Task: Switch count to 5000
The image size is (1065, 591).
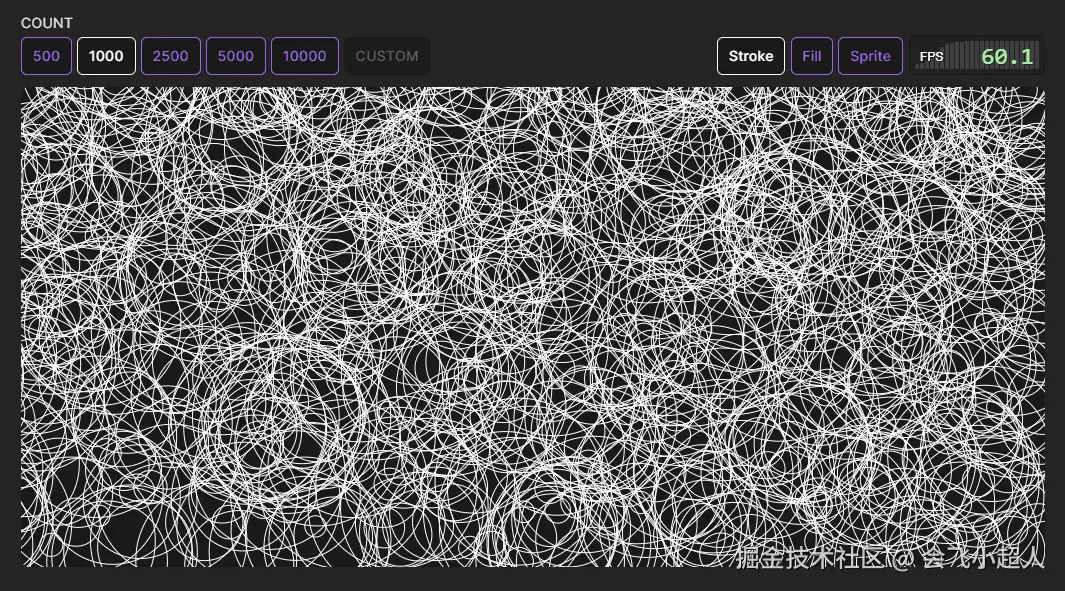Action: (236, 56)
